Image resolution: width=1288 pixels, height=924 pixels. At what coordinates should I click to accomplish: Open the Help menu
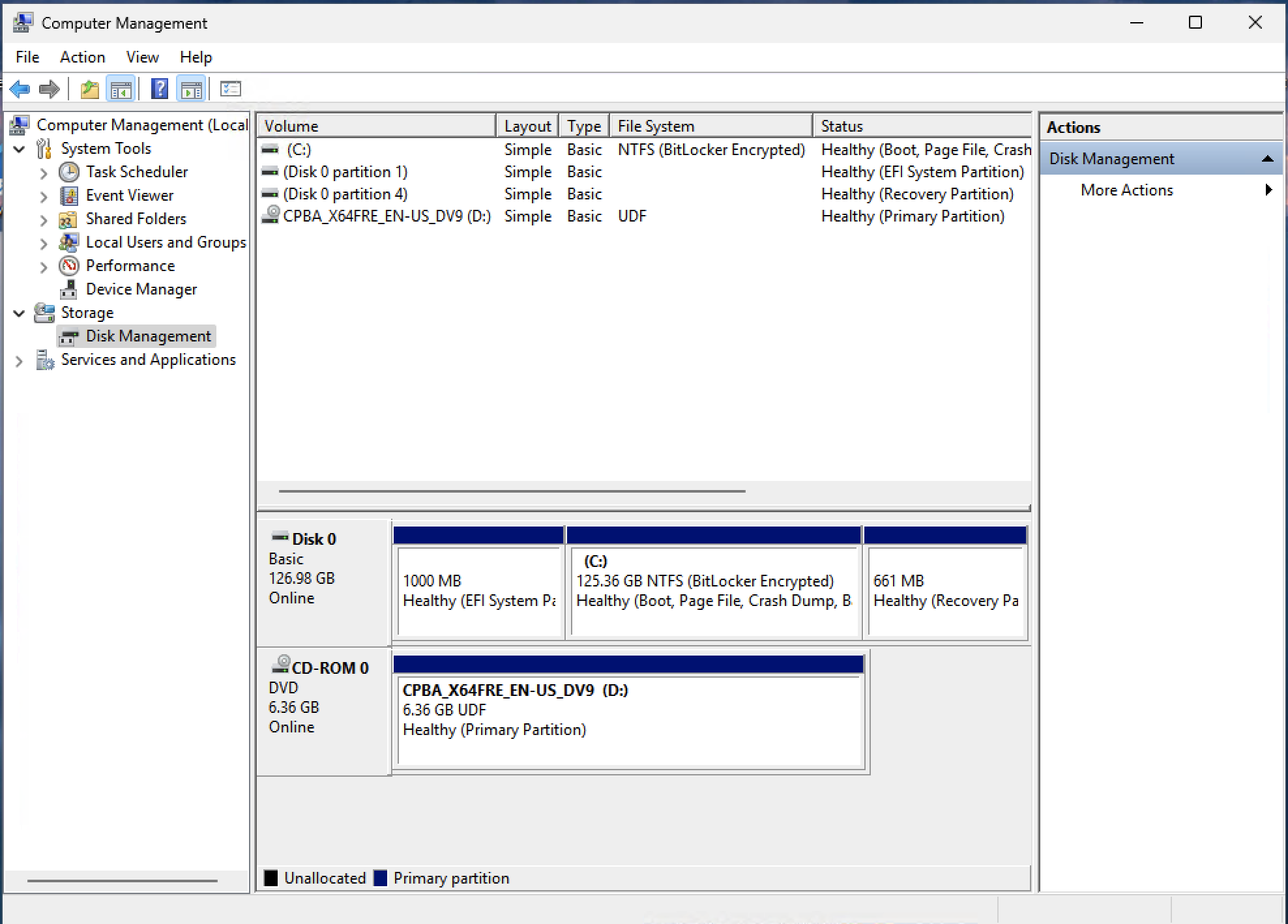pos(196,57)
